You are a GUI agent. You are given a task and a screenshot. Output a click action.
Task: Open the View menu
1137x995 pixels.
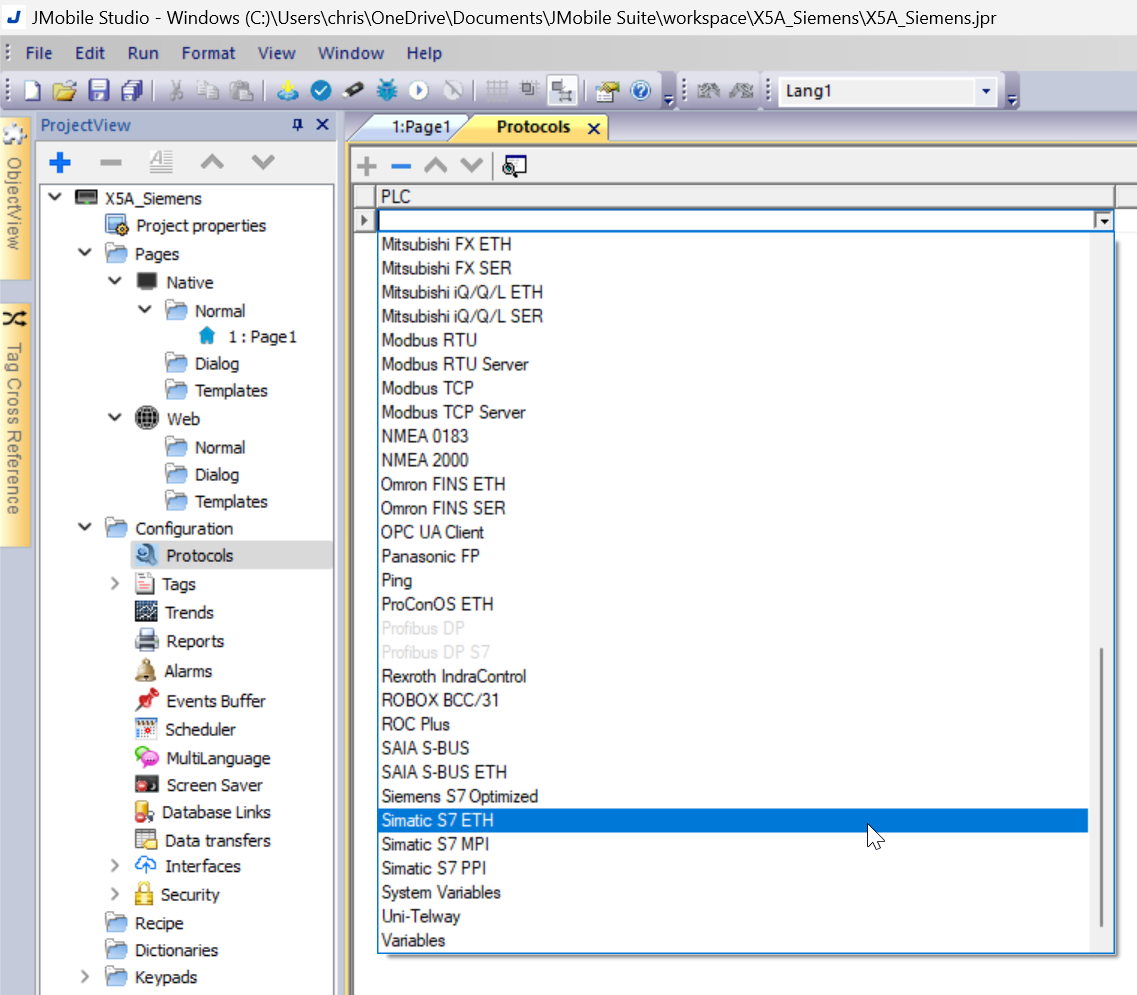click(276, 53)
